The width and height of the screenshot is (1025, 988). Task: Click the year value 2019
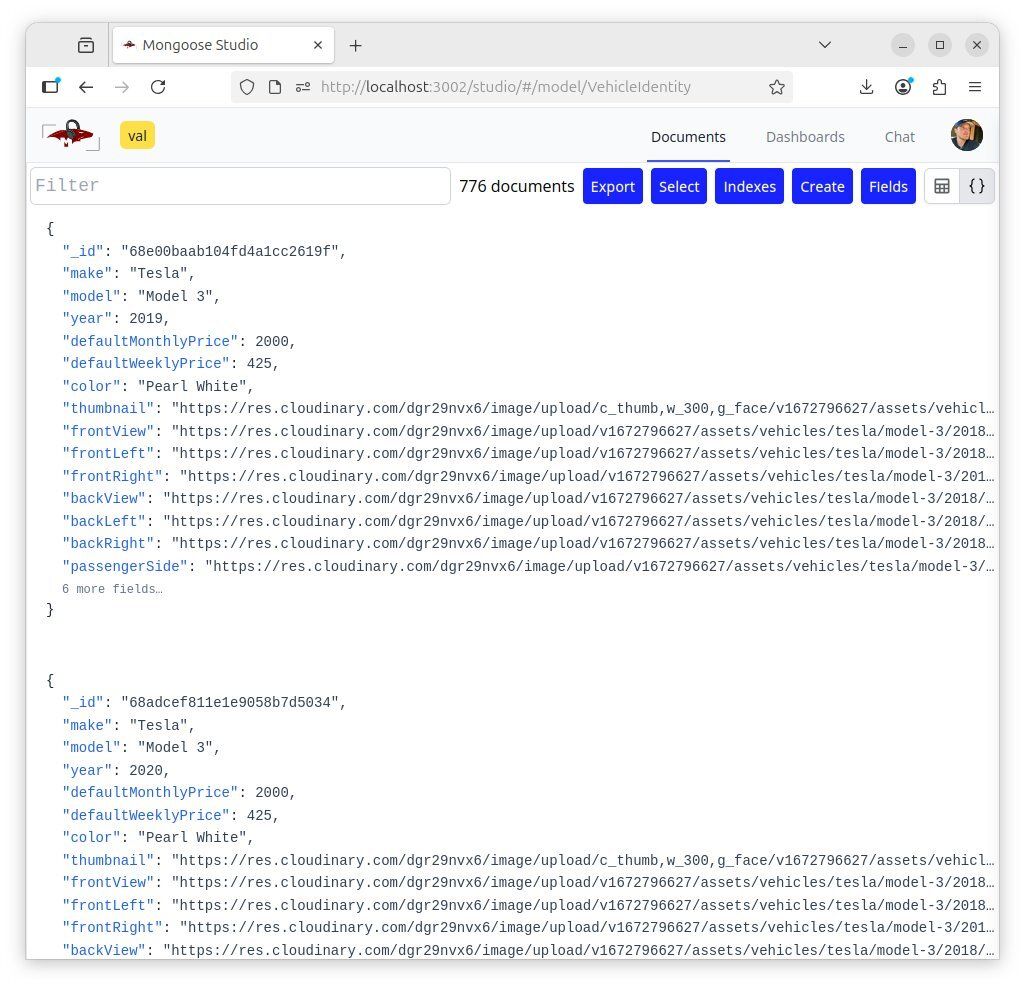[146, 318]
